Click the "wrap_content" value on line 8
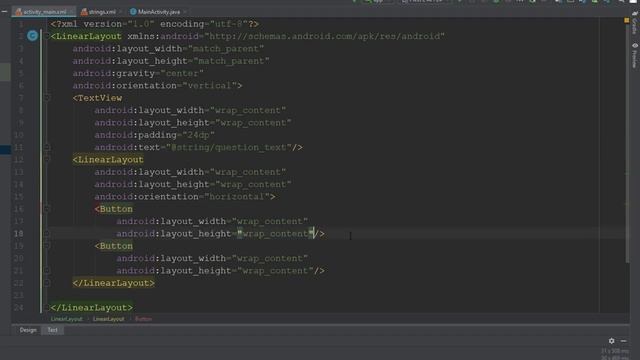This screenshot has height=360, width=640. point(248,111)
